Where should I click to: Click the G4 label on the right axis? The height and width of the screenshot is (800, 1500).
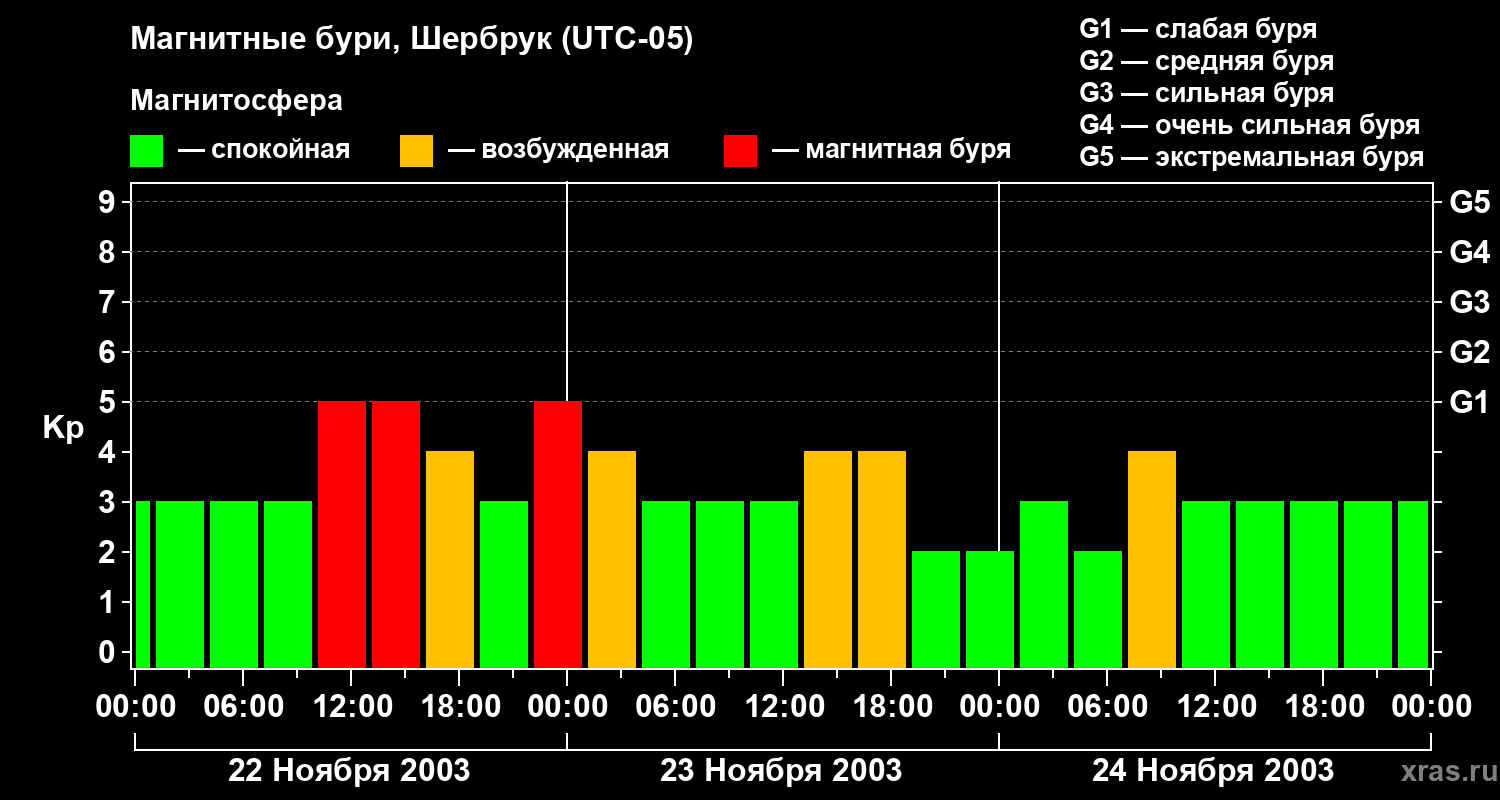point(1469,252)
